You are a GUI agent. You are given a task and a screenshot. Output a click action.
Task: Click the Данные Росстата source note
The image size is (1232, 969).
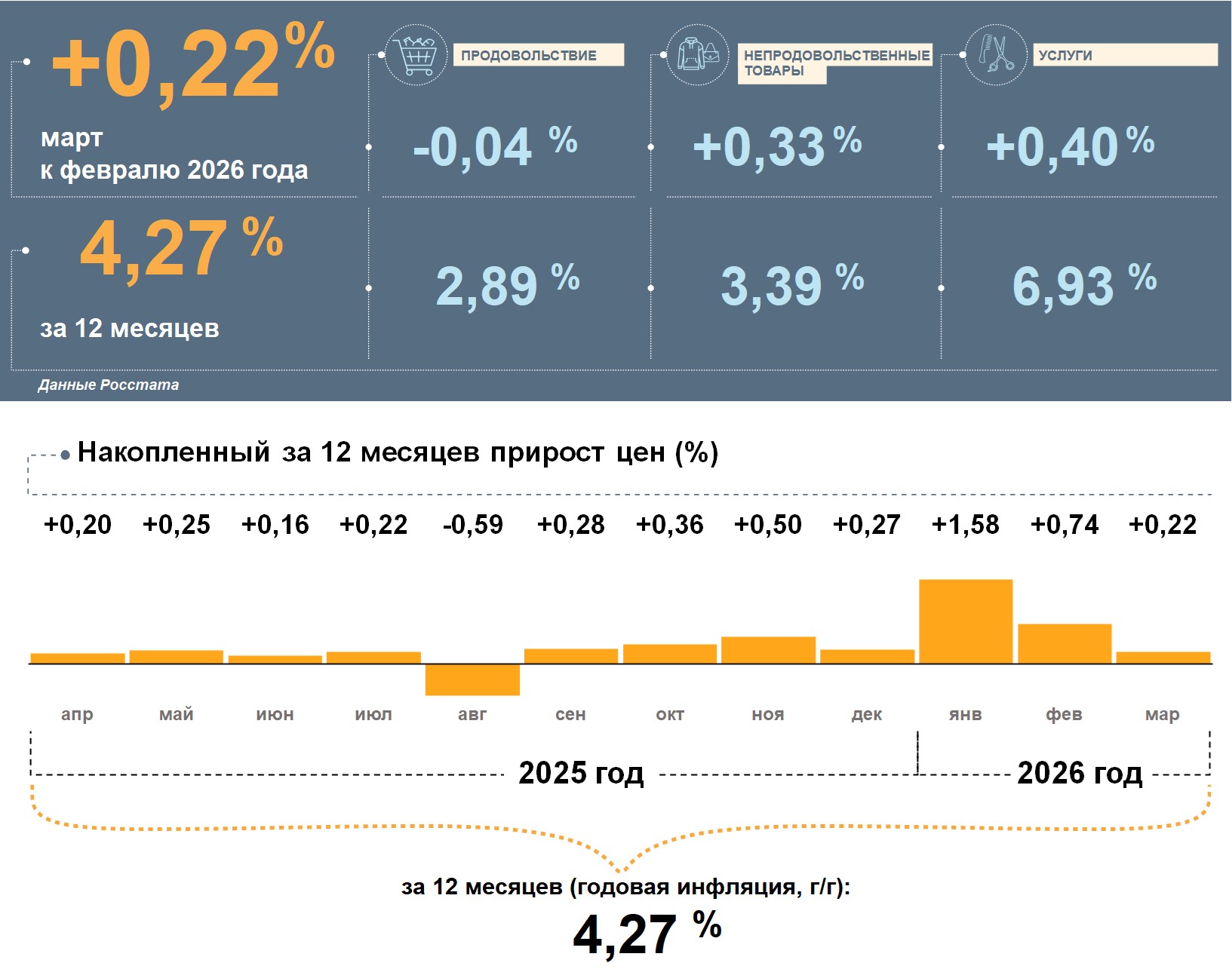[109, 385]
